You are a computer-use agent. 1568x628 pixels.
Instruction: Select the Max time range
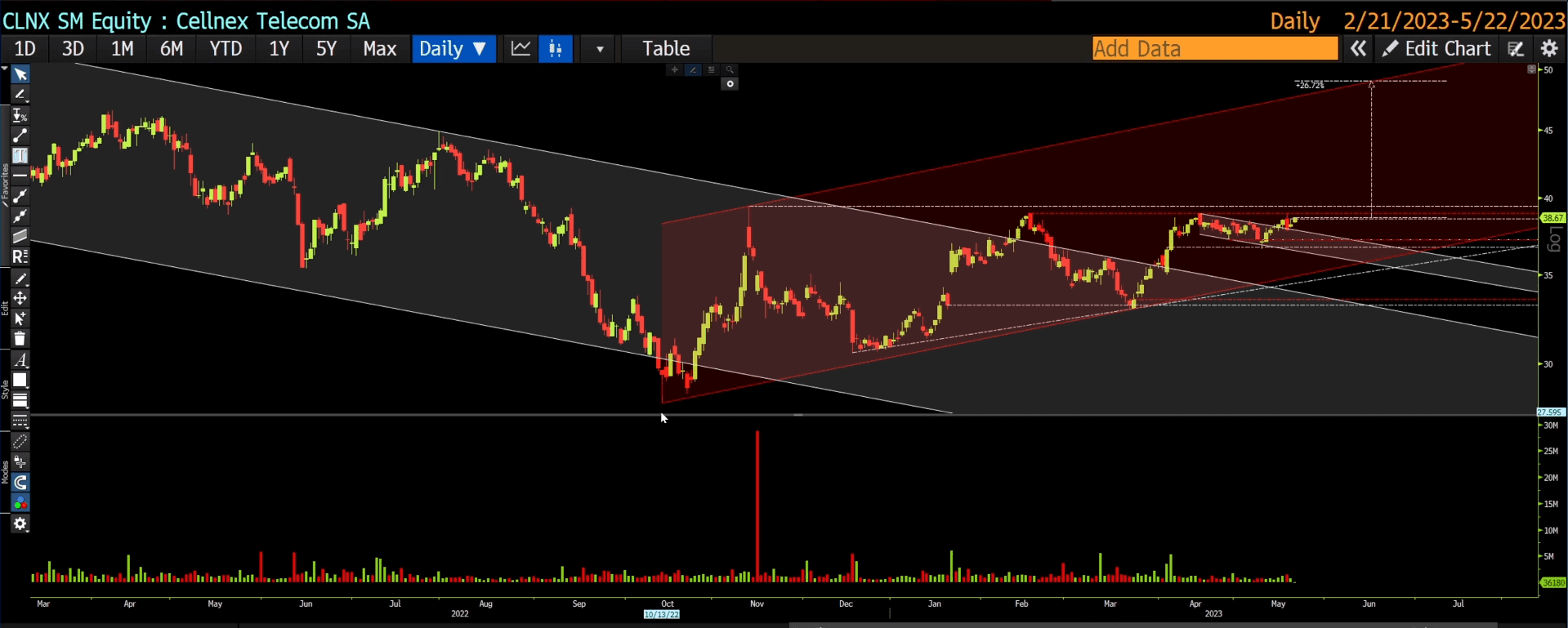click(380, 49)
